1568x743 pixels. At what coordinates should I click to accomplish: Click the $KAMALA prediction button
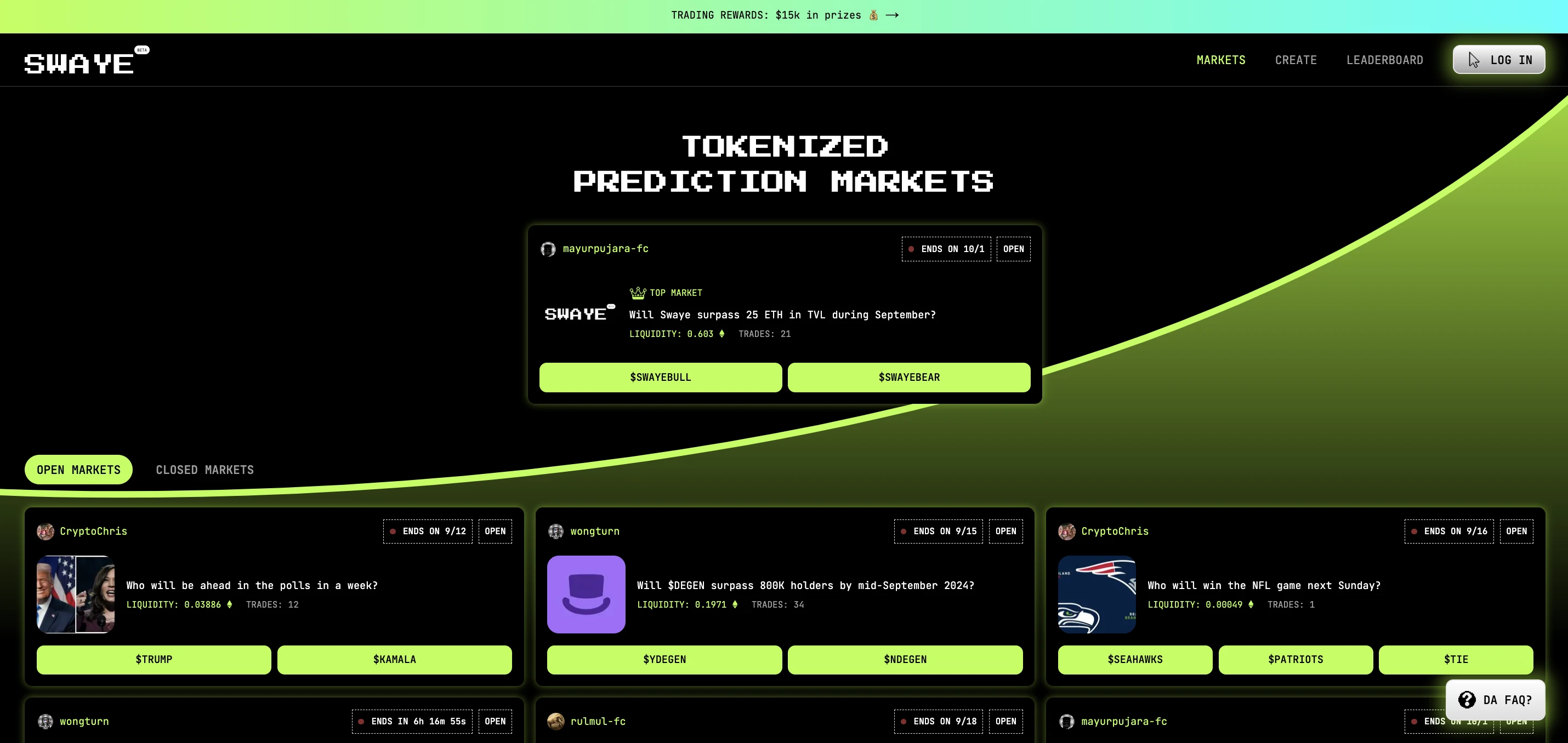click(x=395, y=658)
